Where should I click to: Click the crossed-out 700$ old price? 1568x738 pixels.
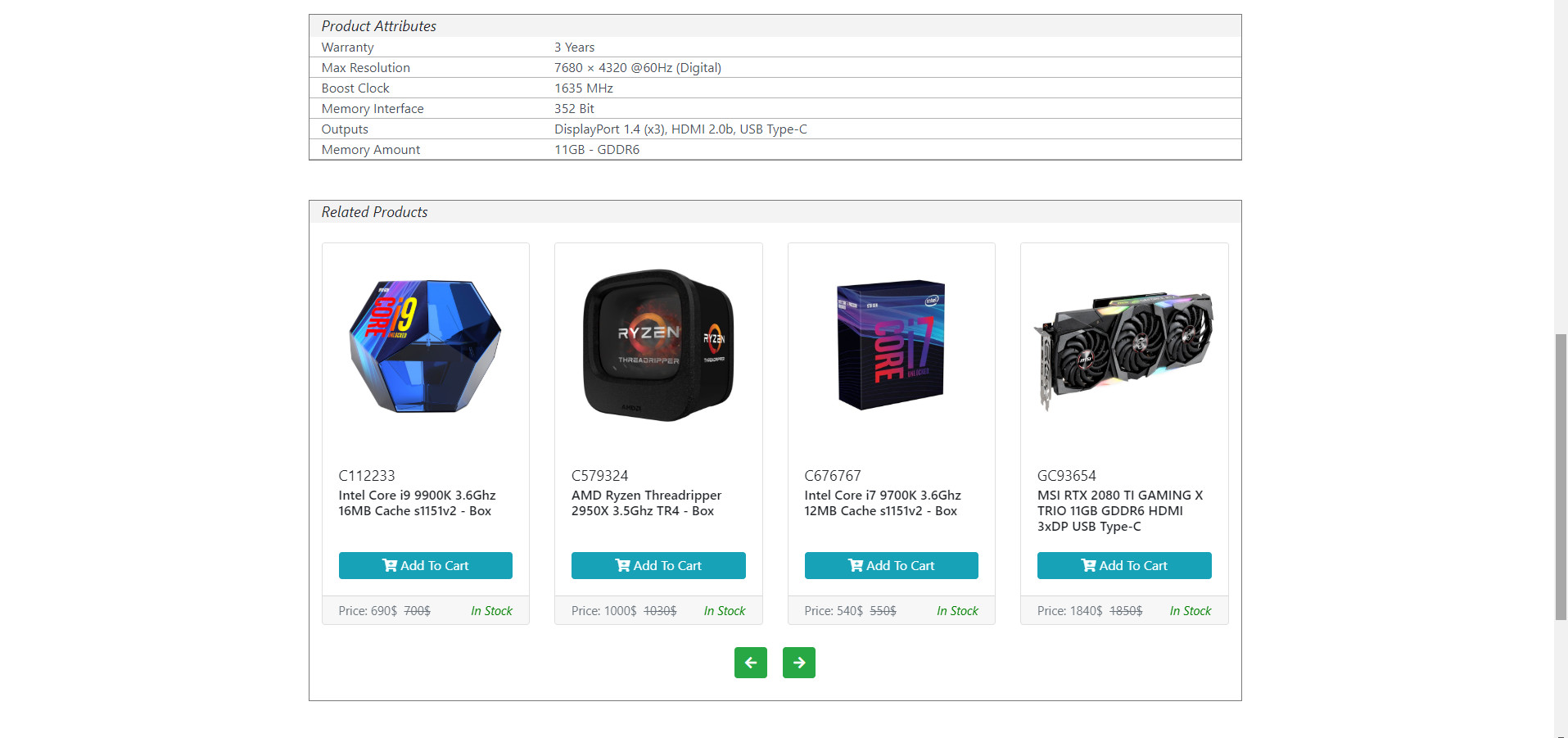(417, 611)
